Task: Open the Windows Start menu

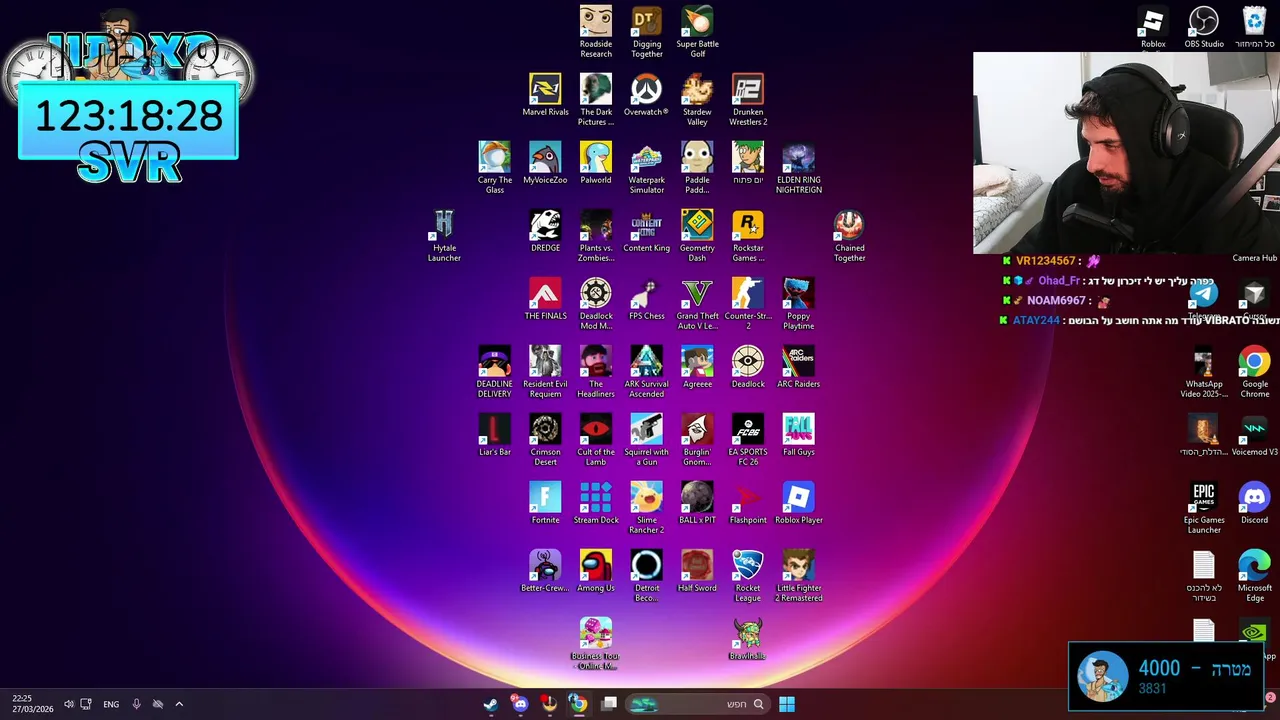Action: coord(787,704)
